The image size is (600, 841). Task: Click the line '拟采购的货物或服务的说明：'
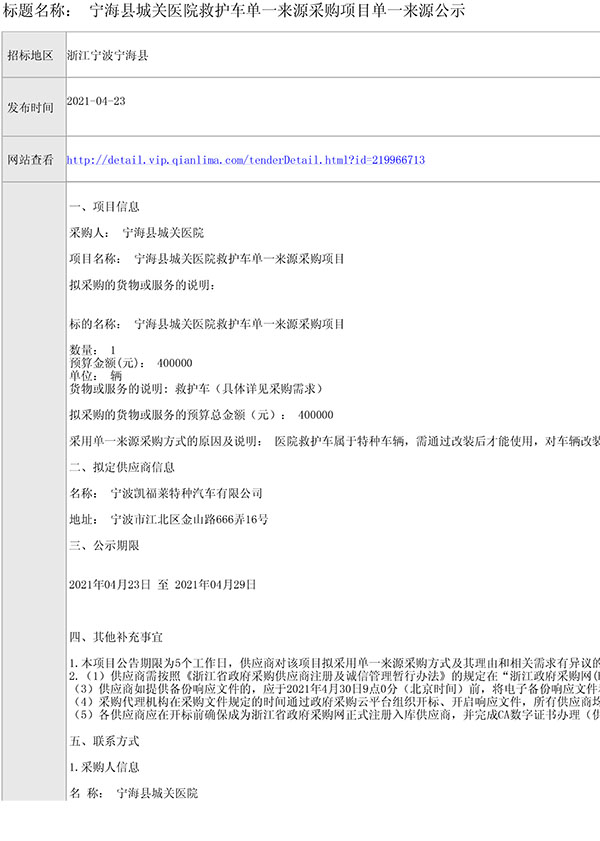pyautogui.click(x=142, y=285)
